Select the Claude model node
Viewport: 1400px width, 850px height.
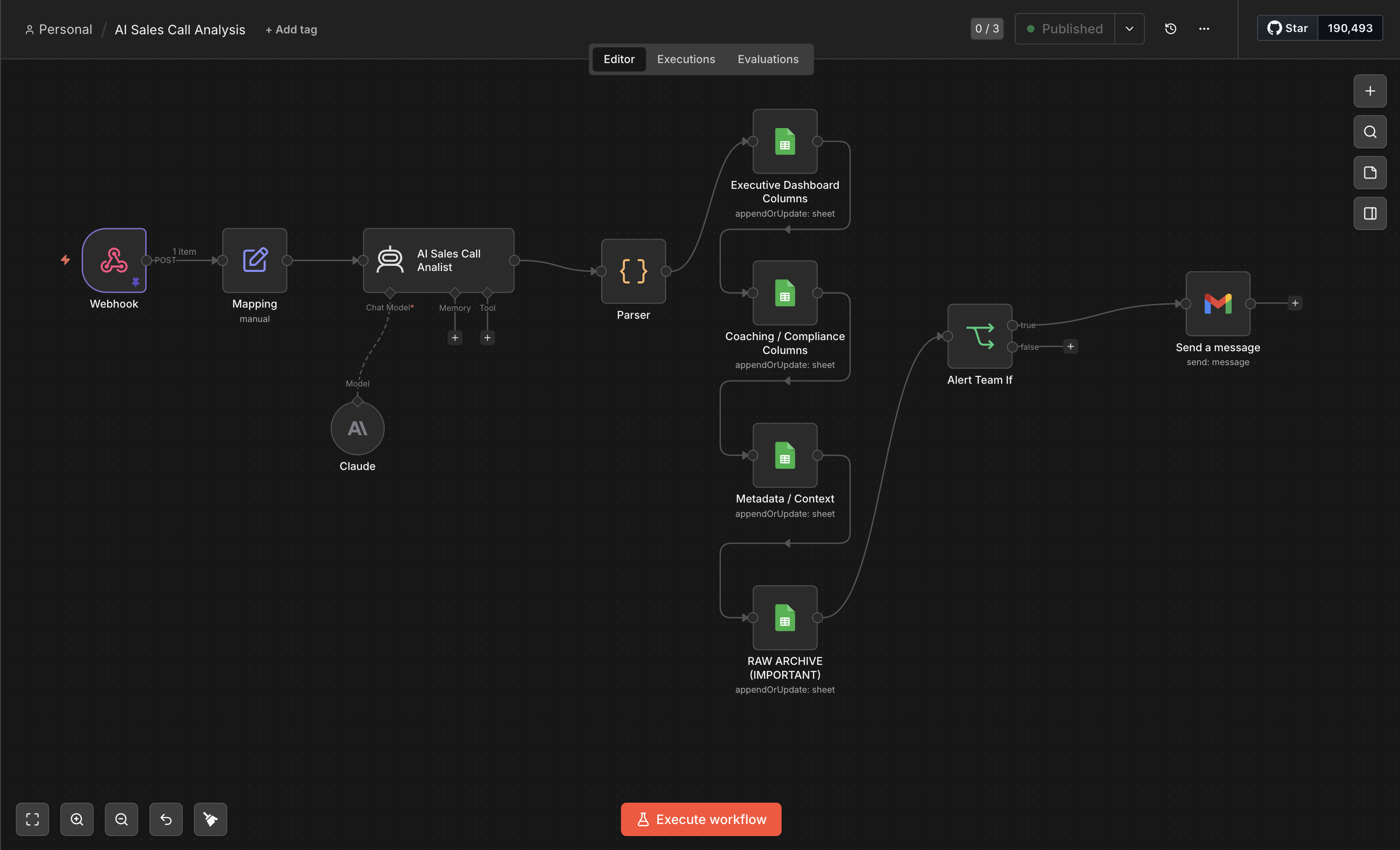357,428
